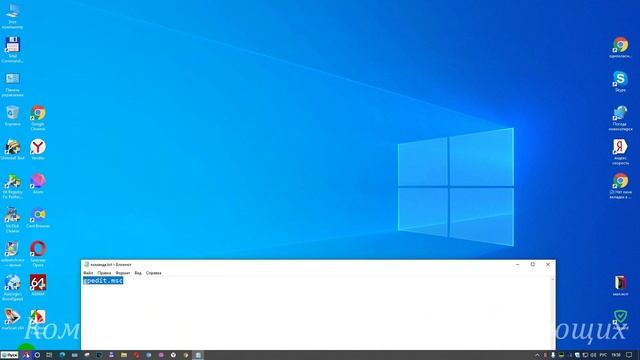This screenshot has width=640, height=360.
Task: Click Notepad title bar icon
Action: (86, 264)
